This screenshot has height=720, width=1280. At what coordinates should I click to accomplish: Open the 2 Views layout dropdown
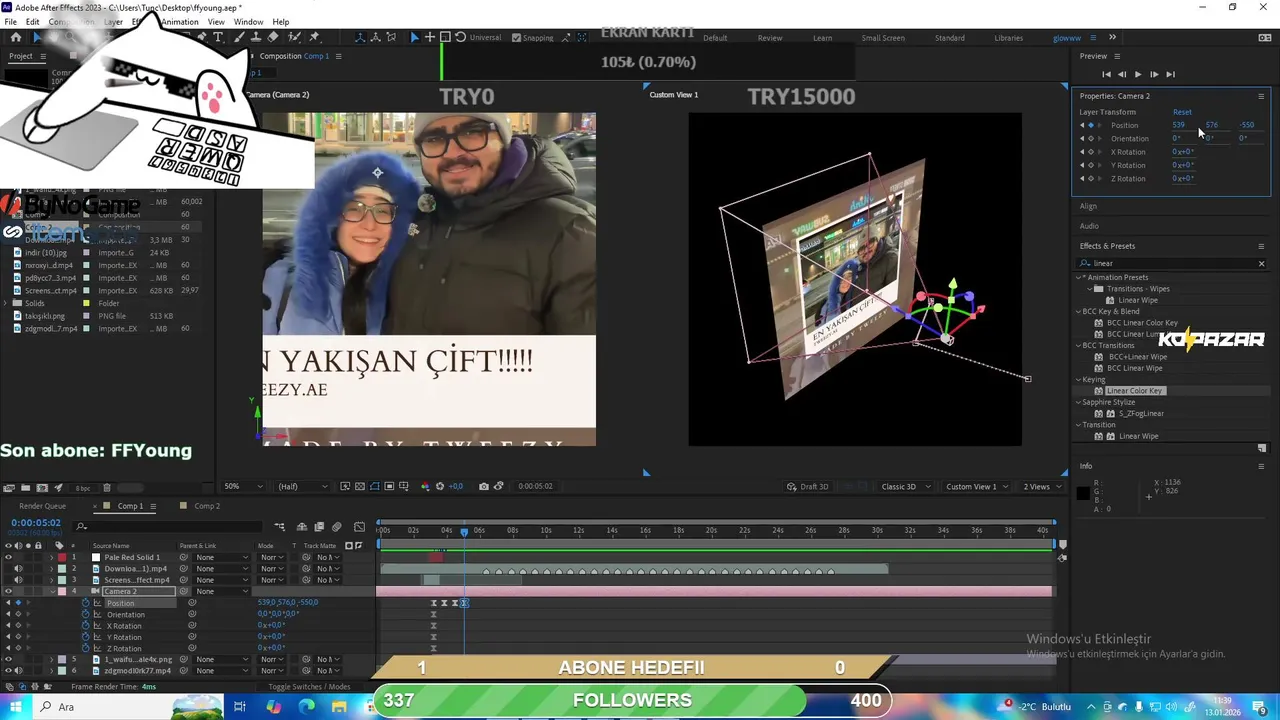point(1042,486)
